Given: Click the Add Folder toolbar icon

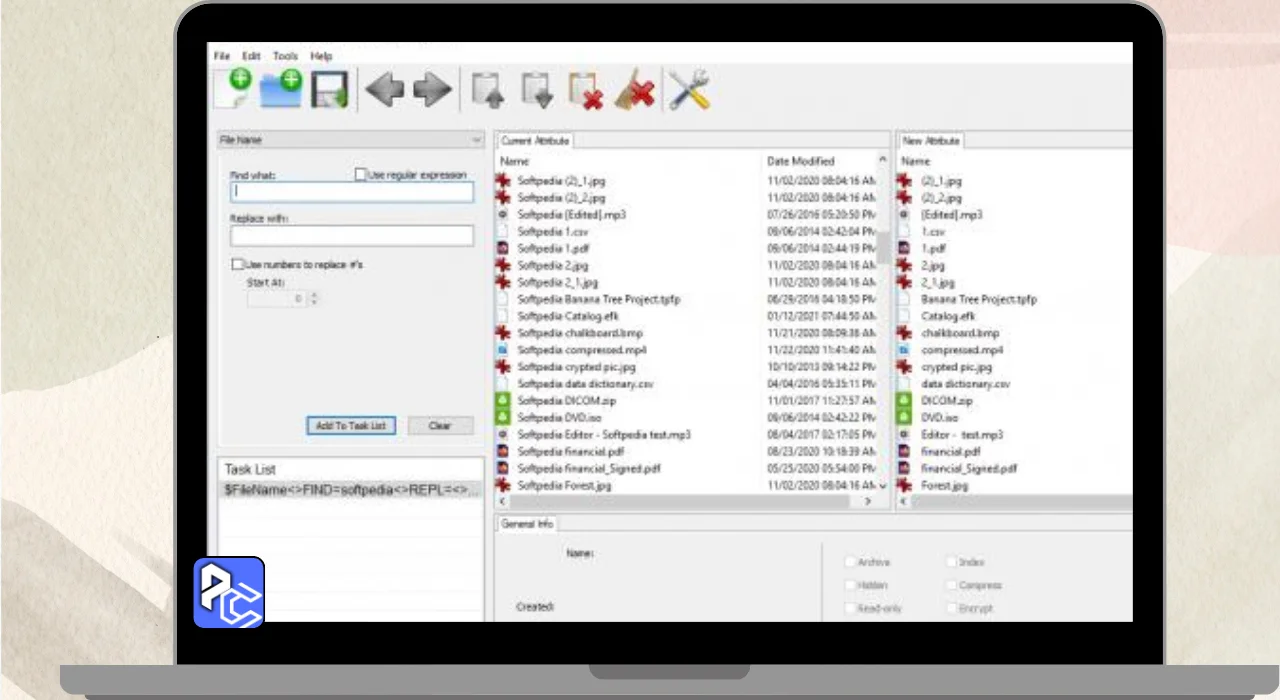Looking at the screenshot, I should click(x=281, y=89).
